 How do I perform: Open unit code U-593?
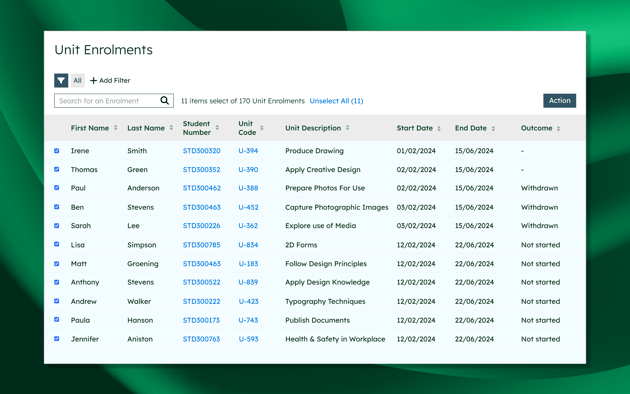(248, 339)
